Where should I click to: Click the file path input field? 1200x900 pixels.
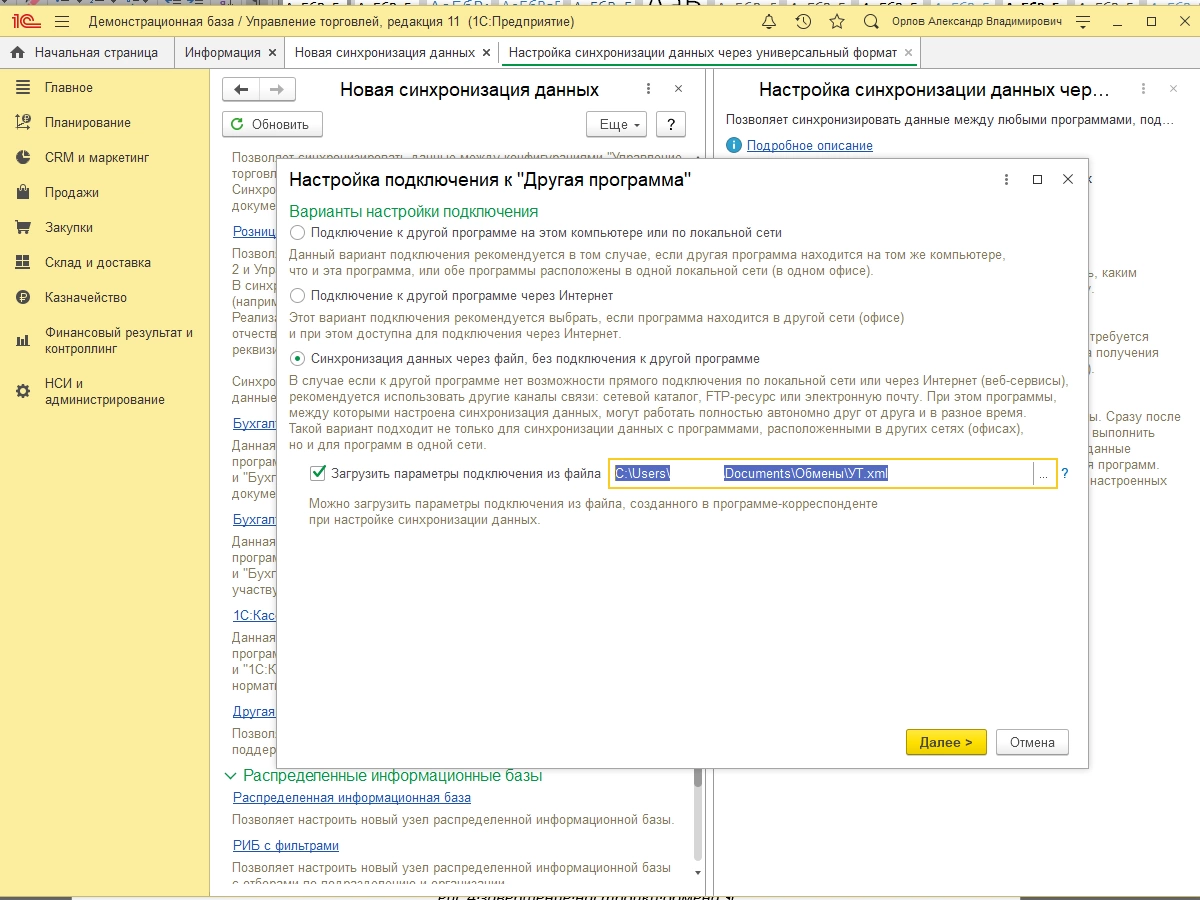[820, 474]
